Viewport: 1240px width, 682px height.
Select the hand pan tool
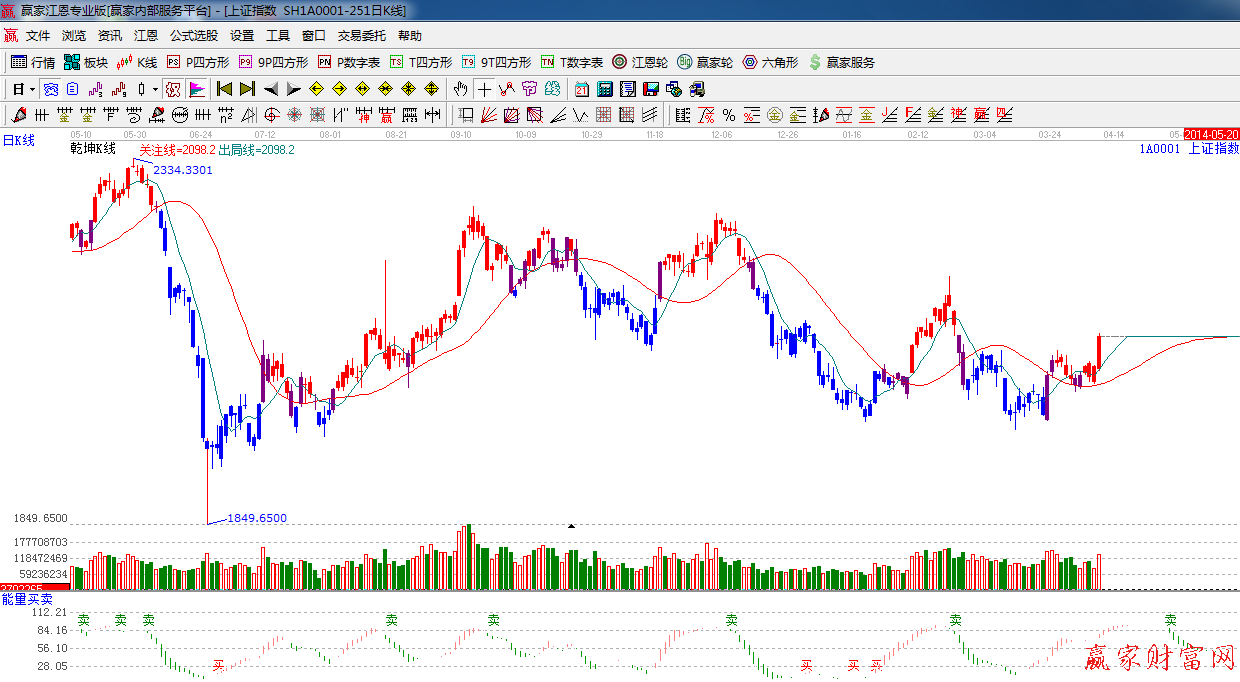click(461, 89)
